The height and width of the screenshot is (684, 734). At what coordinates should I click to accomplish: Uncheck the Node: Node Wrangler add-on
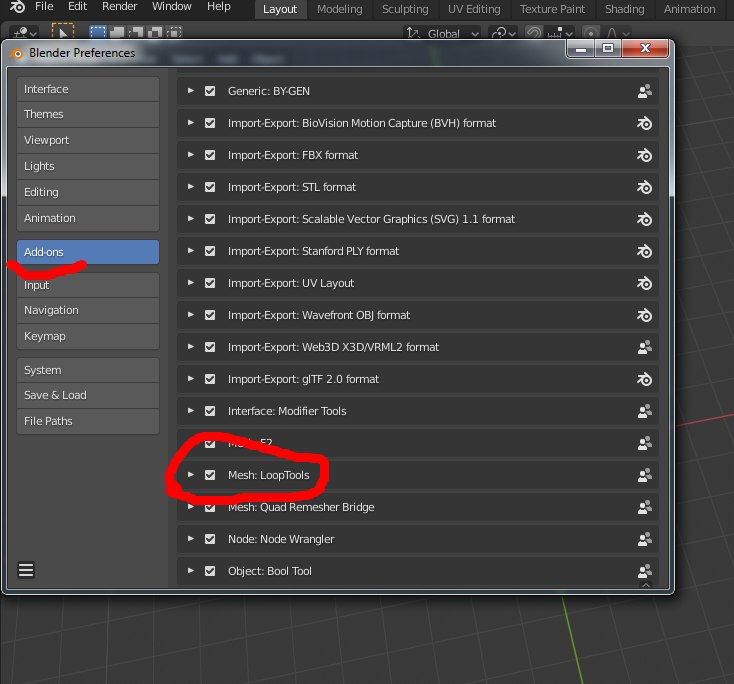point(210,539)
